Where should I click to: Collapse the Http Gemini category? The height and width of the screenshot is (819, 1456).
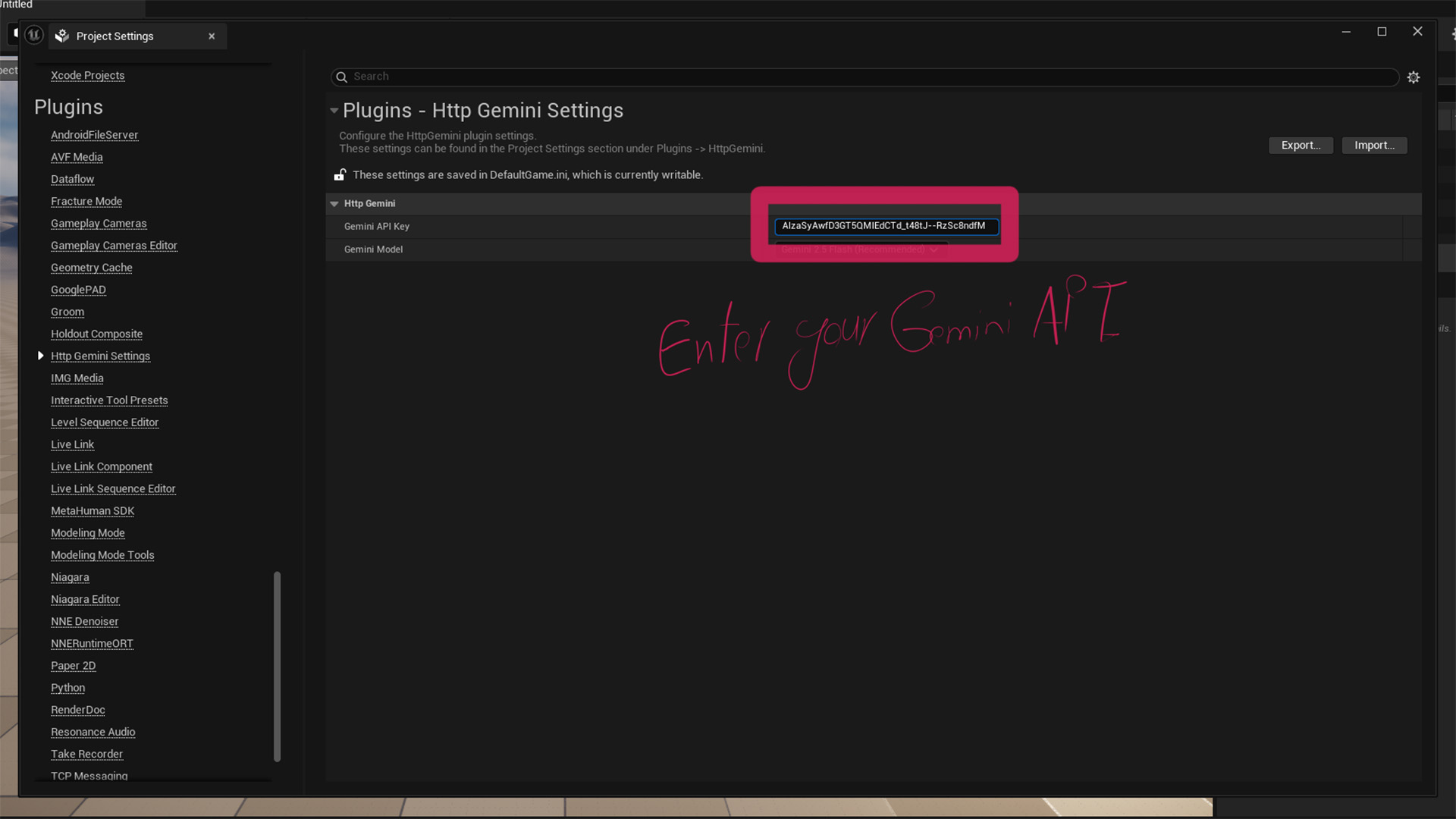[334, 204]
